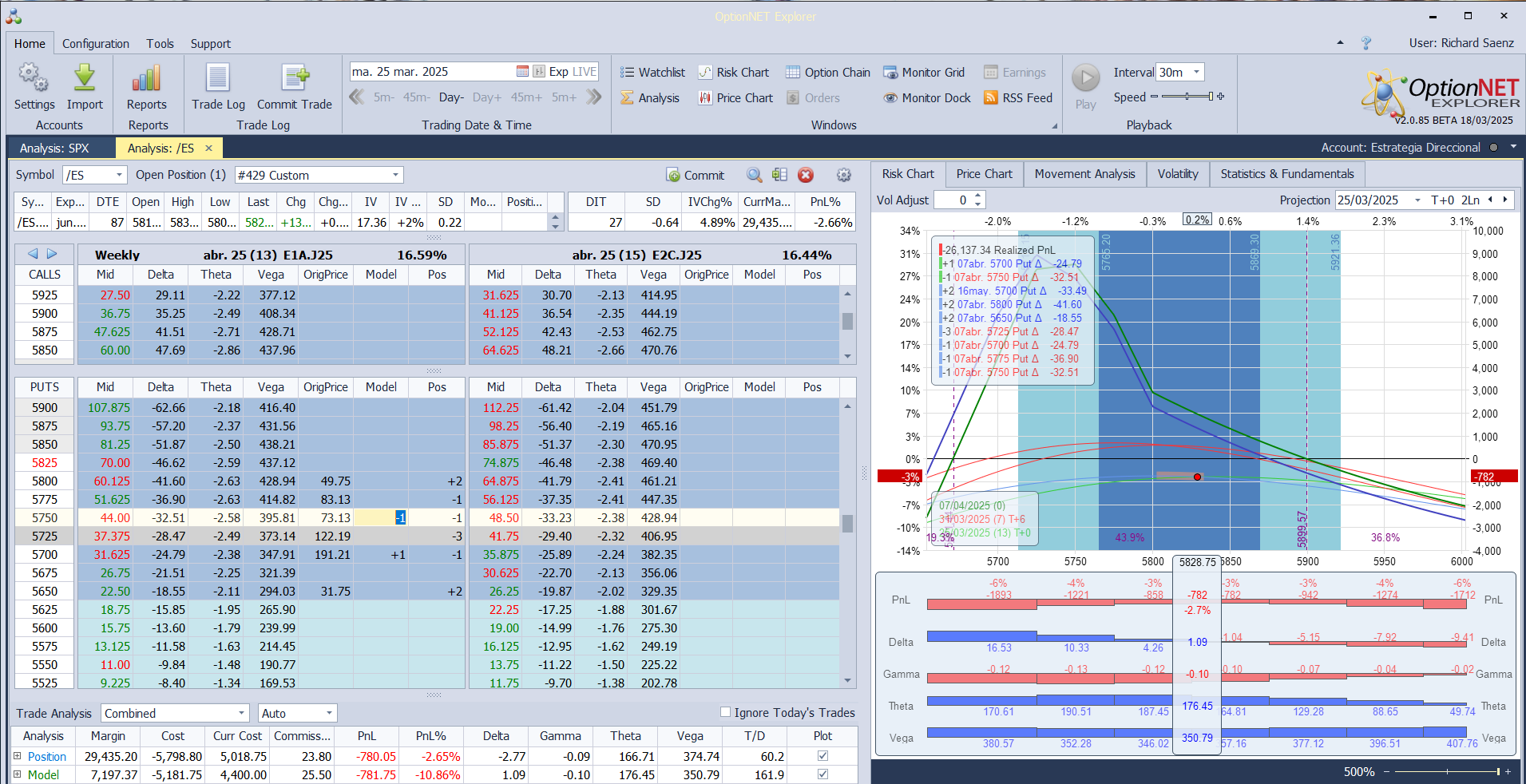Viewport: 1526px width, 784px height.
Task: Enable Ignore Today's Trades checkbox
Action: click(725, 712)
